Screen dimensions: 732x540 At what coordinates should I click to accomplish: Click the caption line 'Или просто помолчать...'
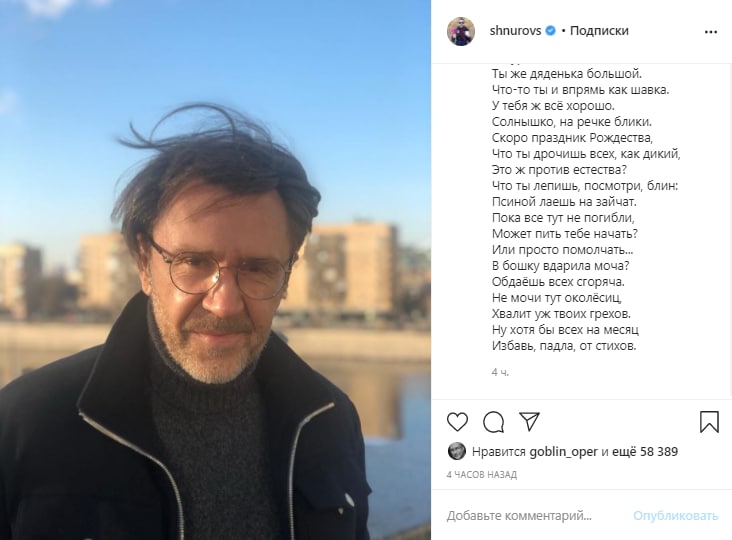[562, 250]
